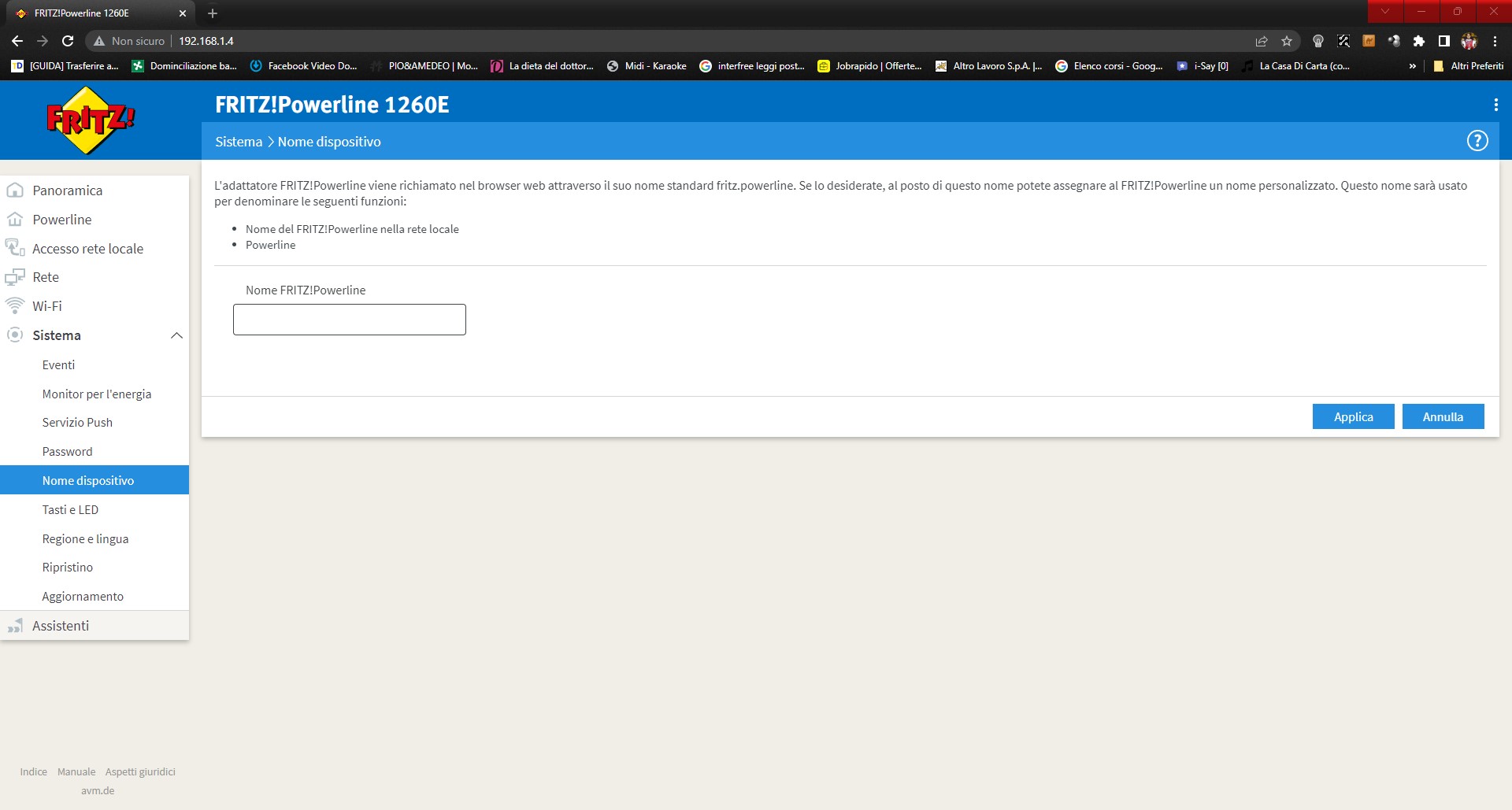Open the Assistenti menu entry
Screen dimensions: 1512x810
click(x=61, y=626)
